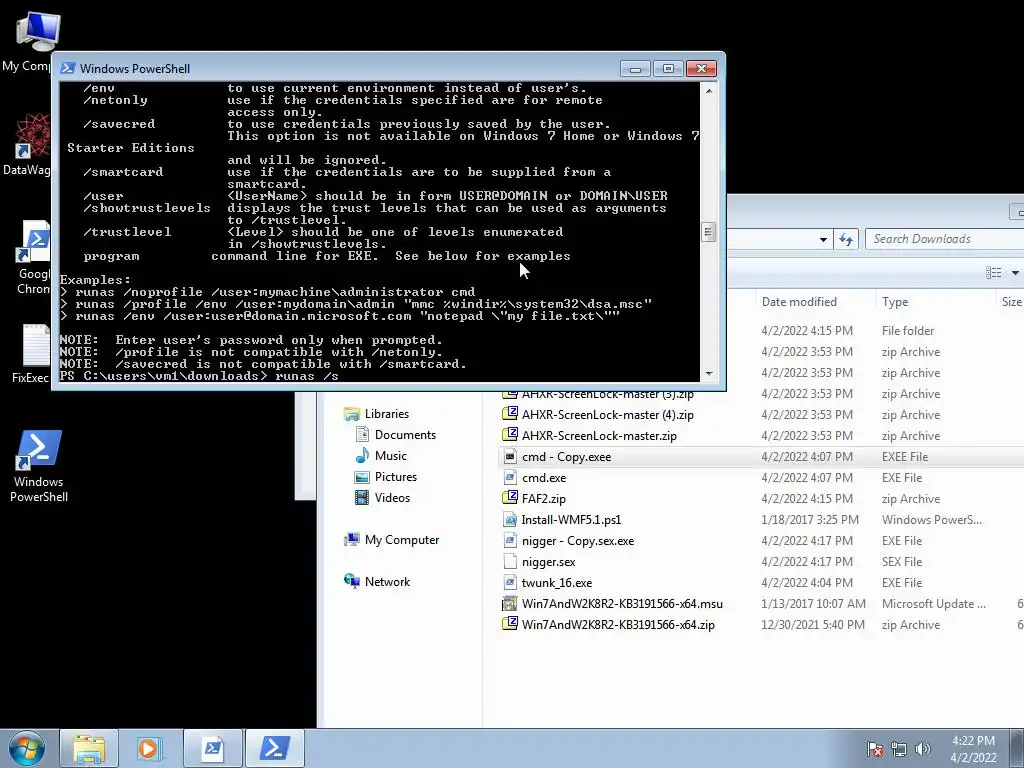Screen dimensions: 1024x768
Task: Select the AHXR-ScreenLock-master (4).zip icon
Action: tap(510, 415)
